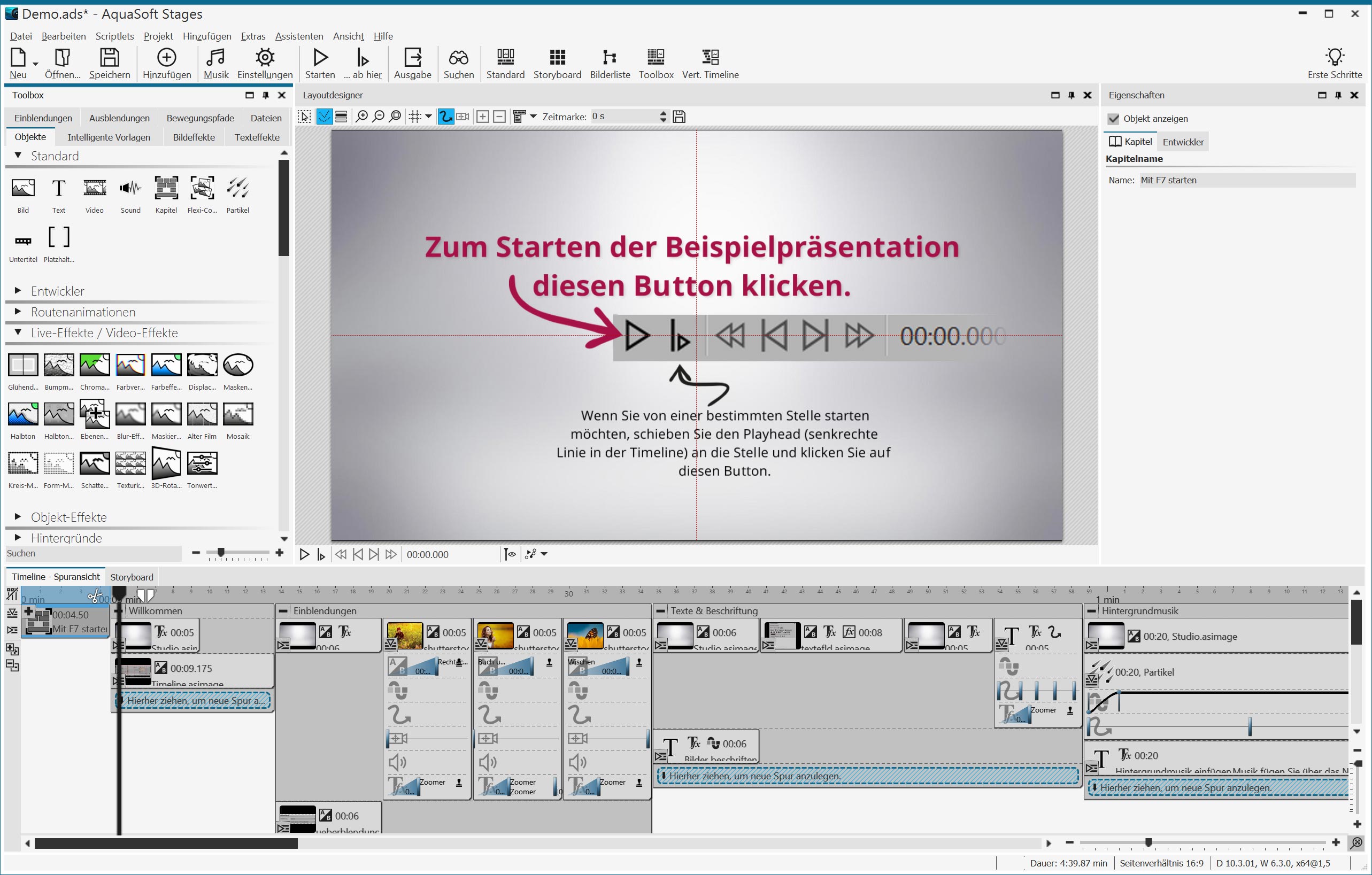Click the Entwickler properties tab button
The image size is (1372, 875).
point(1183,142)
